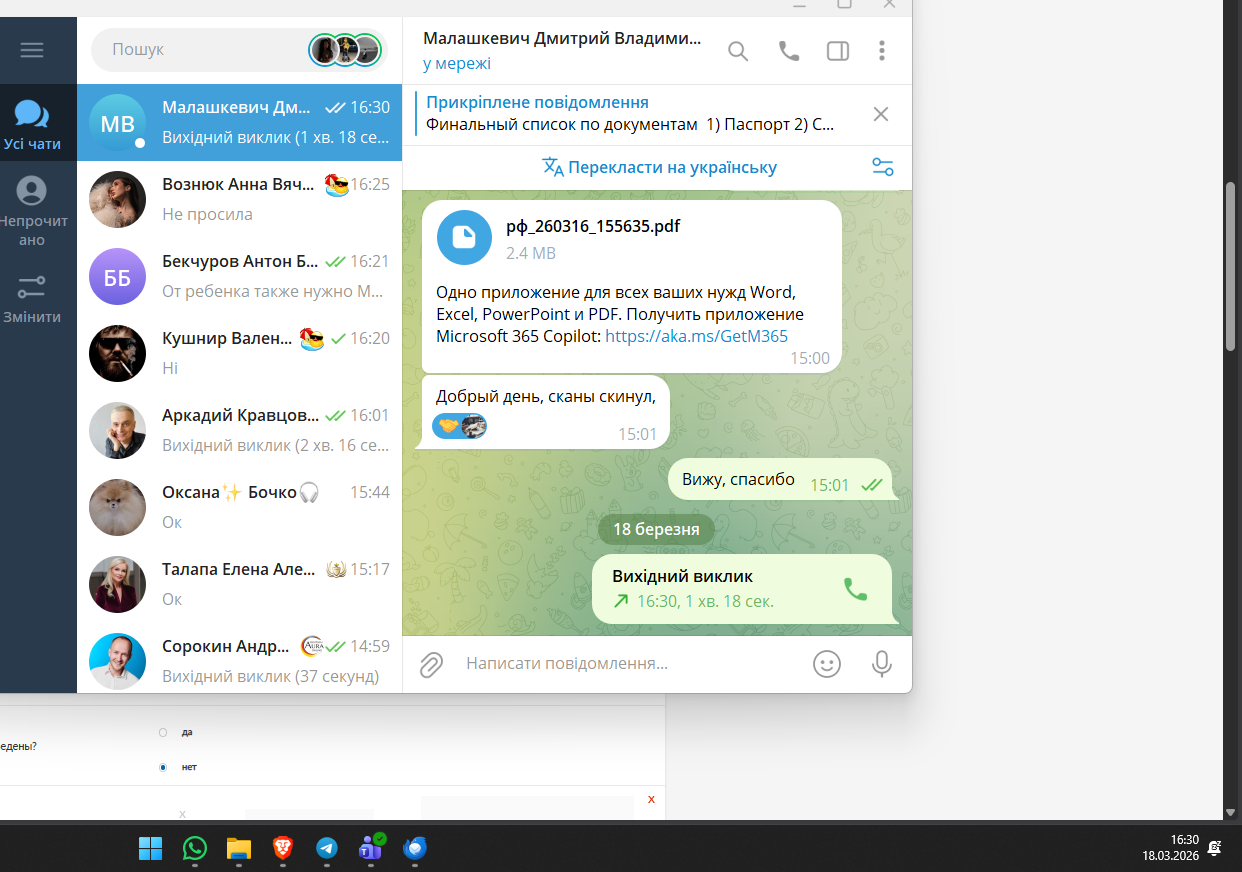The height and width of the screenshot is (872, 1242).
Task: Click the у мережі status text
Action: click(457, 64)
